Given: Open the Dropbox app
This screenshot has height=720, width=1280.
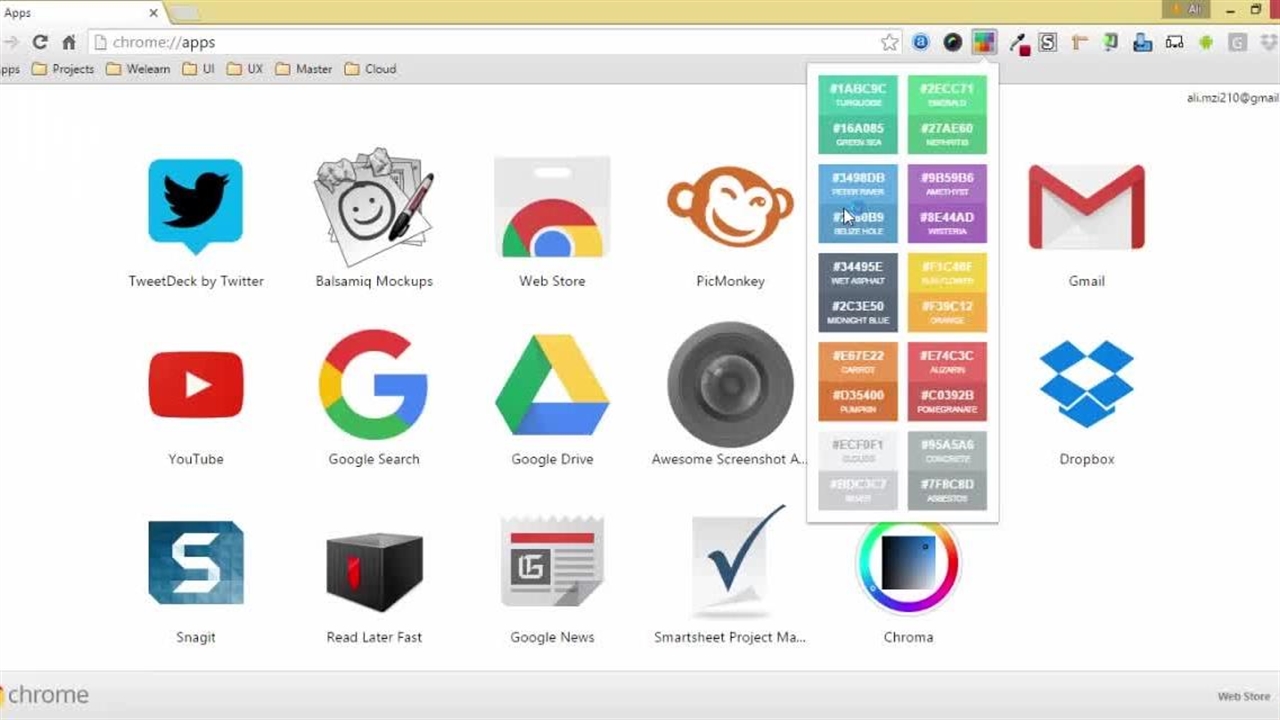Looking at the screenshot, I should (x=1086, y=385).
